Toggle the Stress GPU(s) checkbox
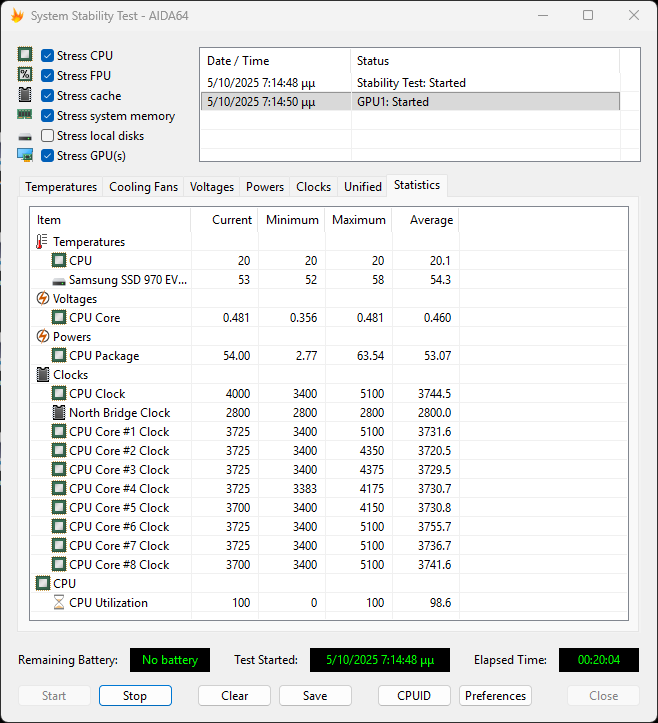This screenshot has width=658, height=723. [x=47, y=155]
